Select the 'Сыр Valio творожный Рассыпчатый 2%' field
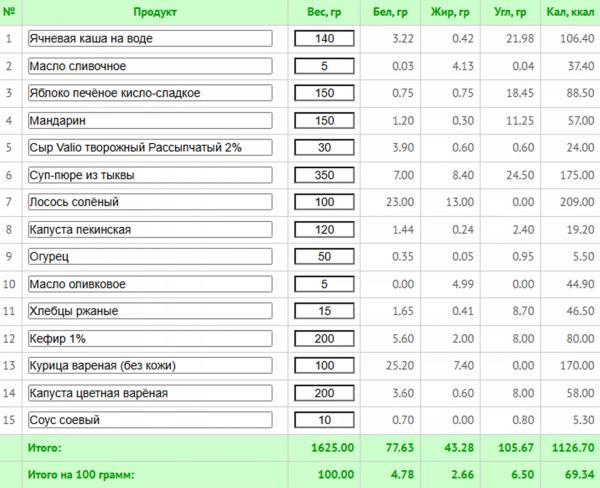Image resolution: width=600 pixels, height=488 pixels. tap(150, 147)
